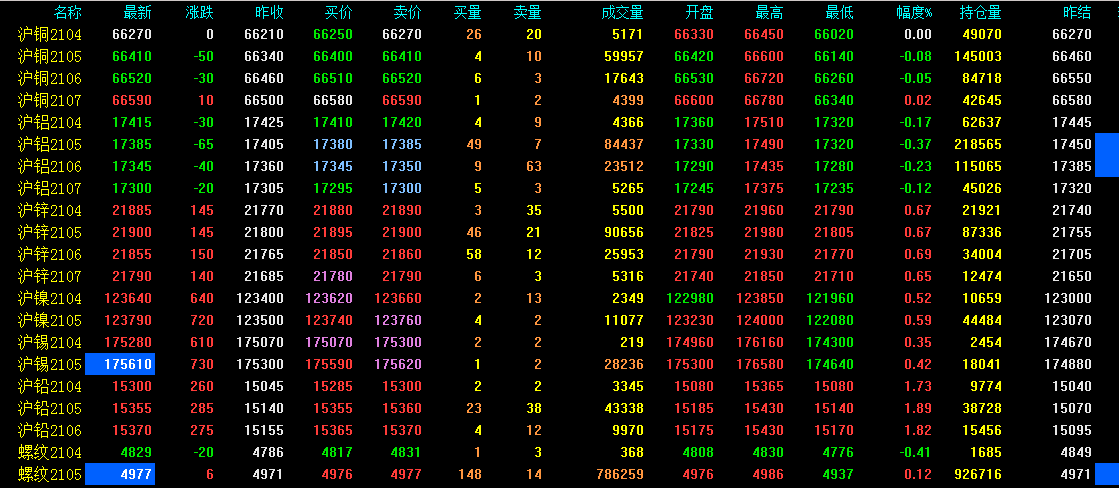Select the 沪锡2105 contract name
Screen dimensions: 1119x488
pos(49,365)
